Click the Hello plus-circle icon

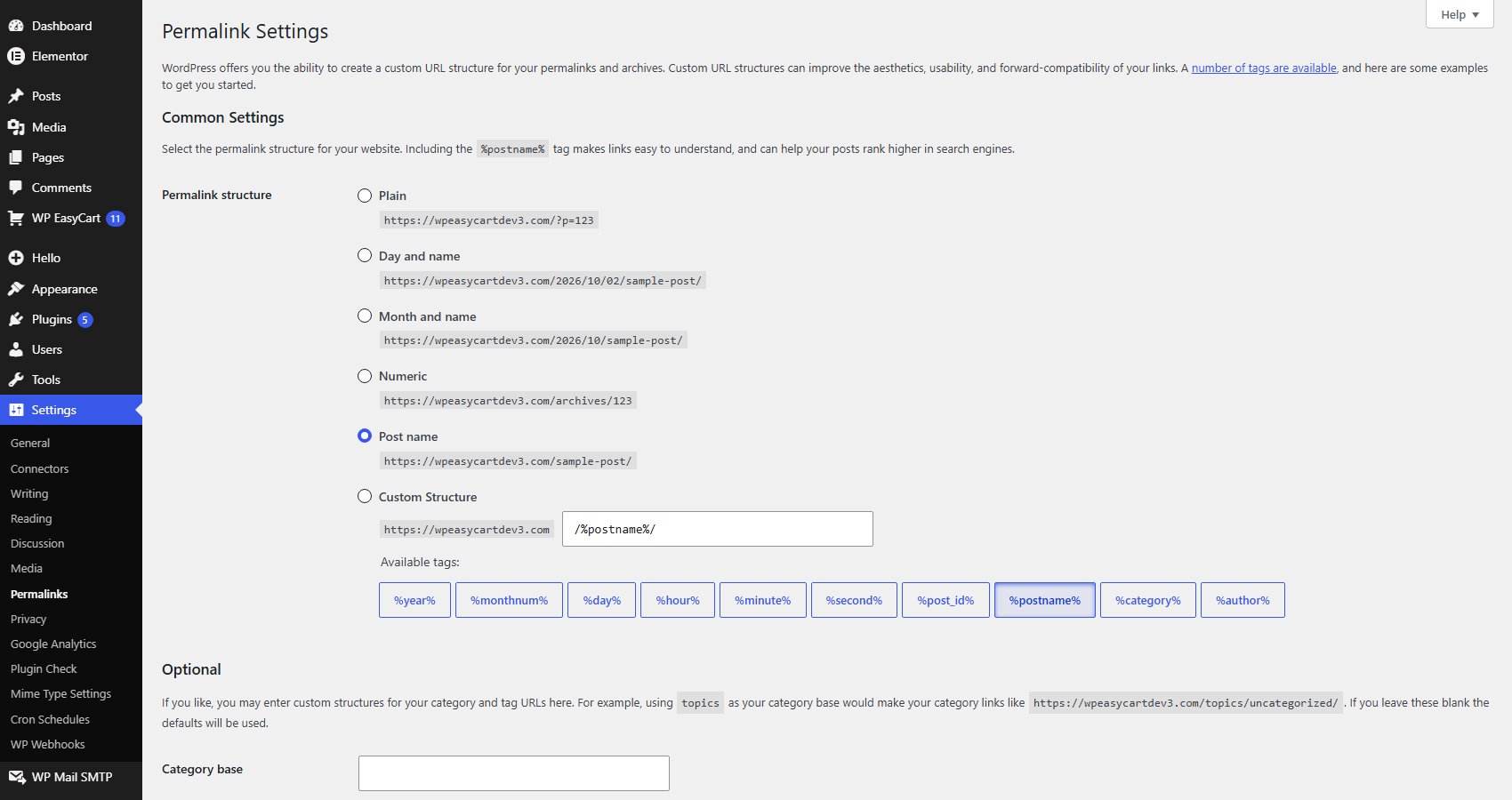tap(16, 258)
